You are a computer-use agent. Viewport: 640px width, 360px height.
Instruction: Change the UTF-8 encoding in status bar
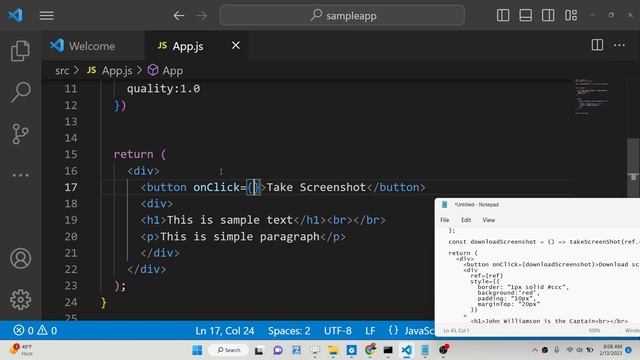coord(338,331)
